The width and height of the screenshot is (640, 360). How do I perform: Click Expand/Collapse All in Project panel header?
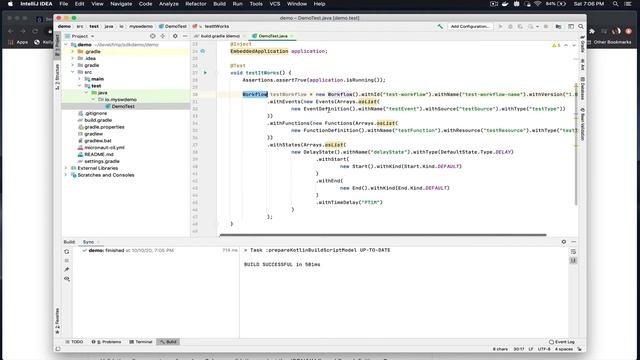pyautogui.click(x=162, y=36)
